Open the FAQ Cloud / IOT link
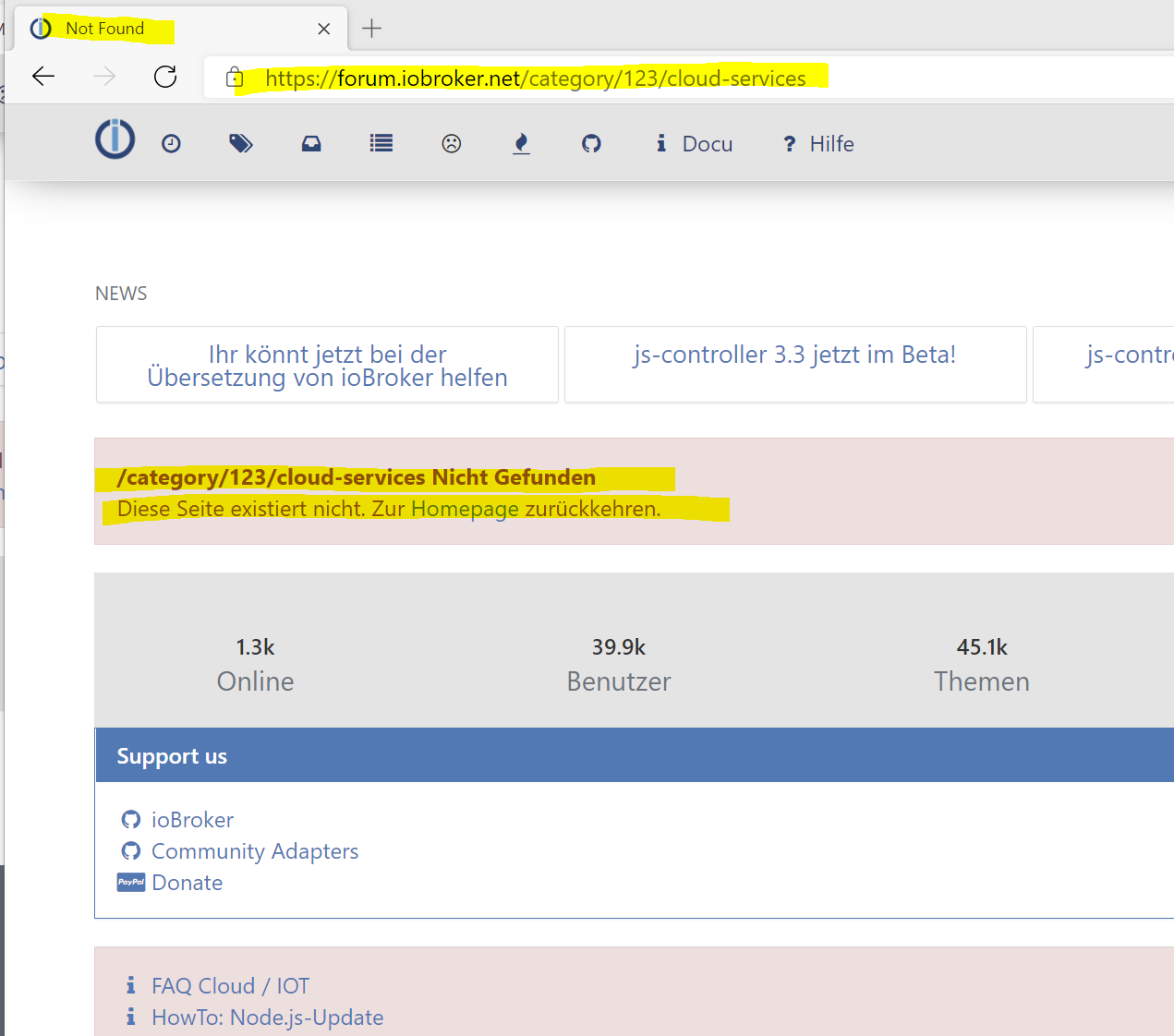1174x1036 pixels. [x=230, y=986]
